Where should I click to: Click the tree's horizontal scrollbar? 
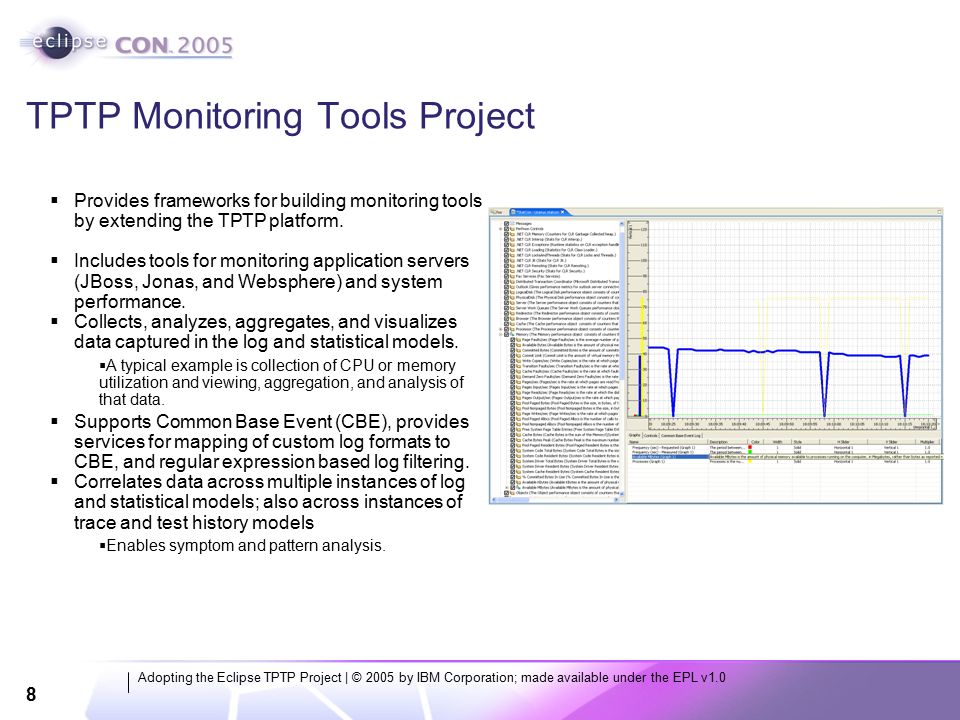(556, 500)
